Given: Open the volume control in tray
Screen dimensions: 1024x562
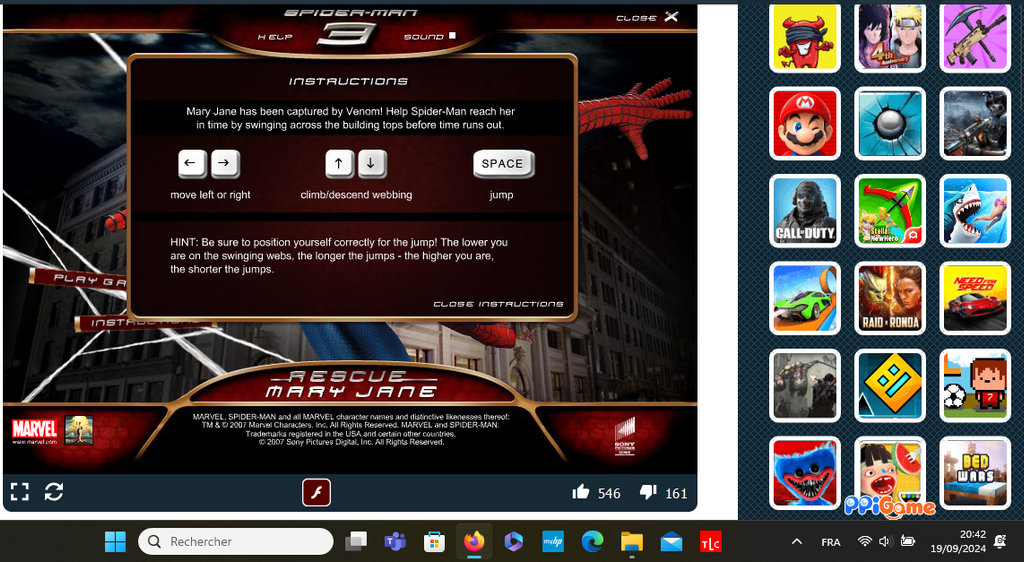Looking at the screenshot, I should pyautogui.click(x=885, y=541).
